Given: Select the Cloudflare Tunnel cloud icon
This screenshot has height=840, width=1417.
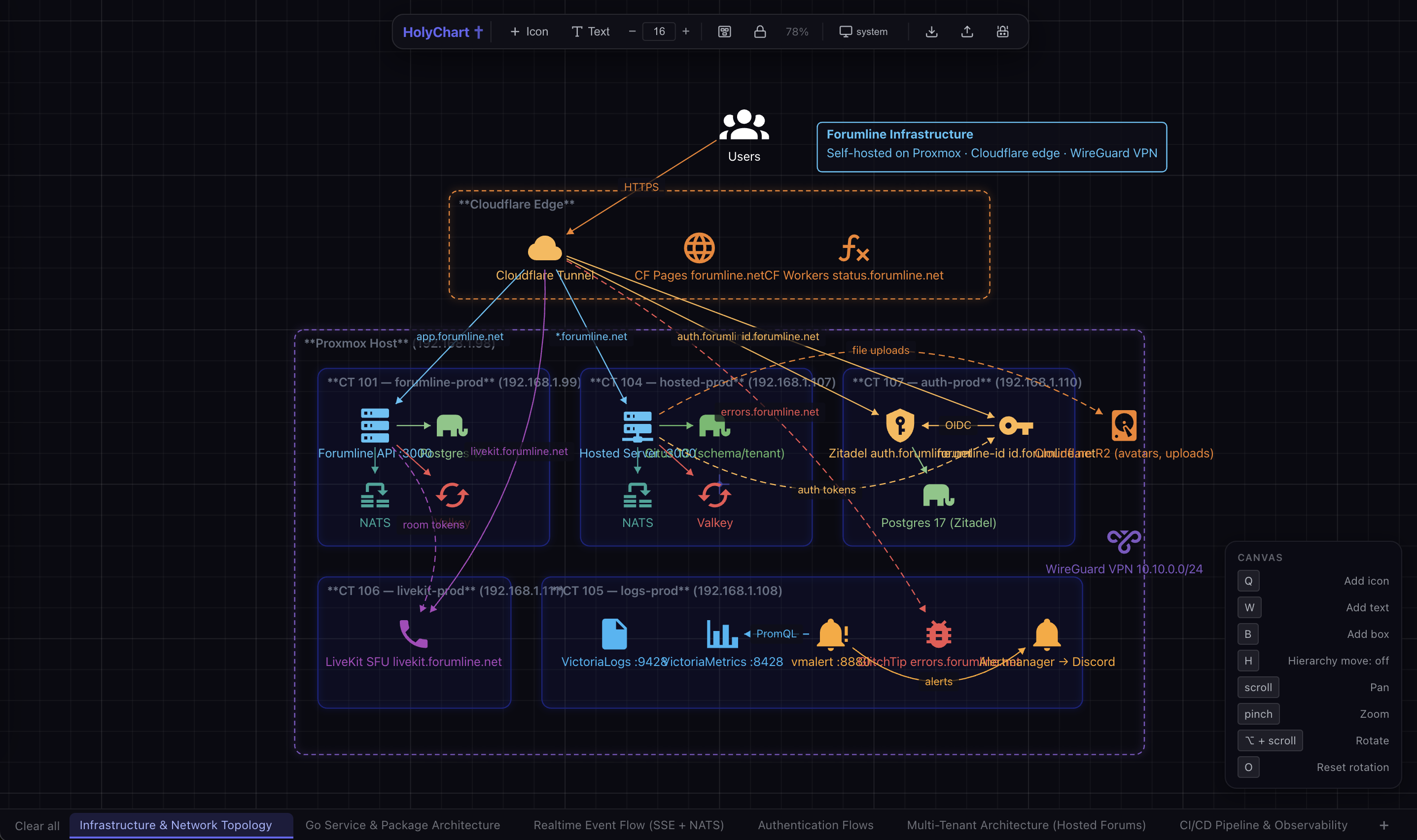Looking at the screenshot, I should pyautogui.click(x=545, y=248).
